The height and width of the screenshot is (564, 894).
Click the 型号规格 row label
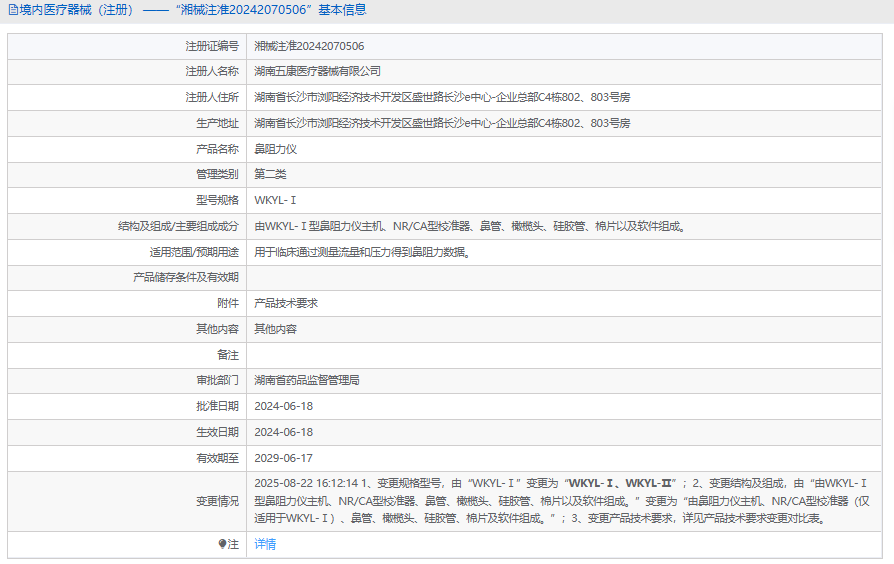[x=217, y=200]
